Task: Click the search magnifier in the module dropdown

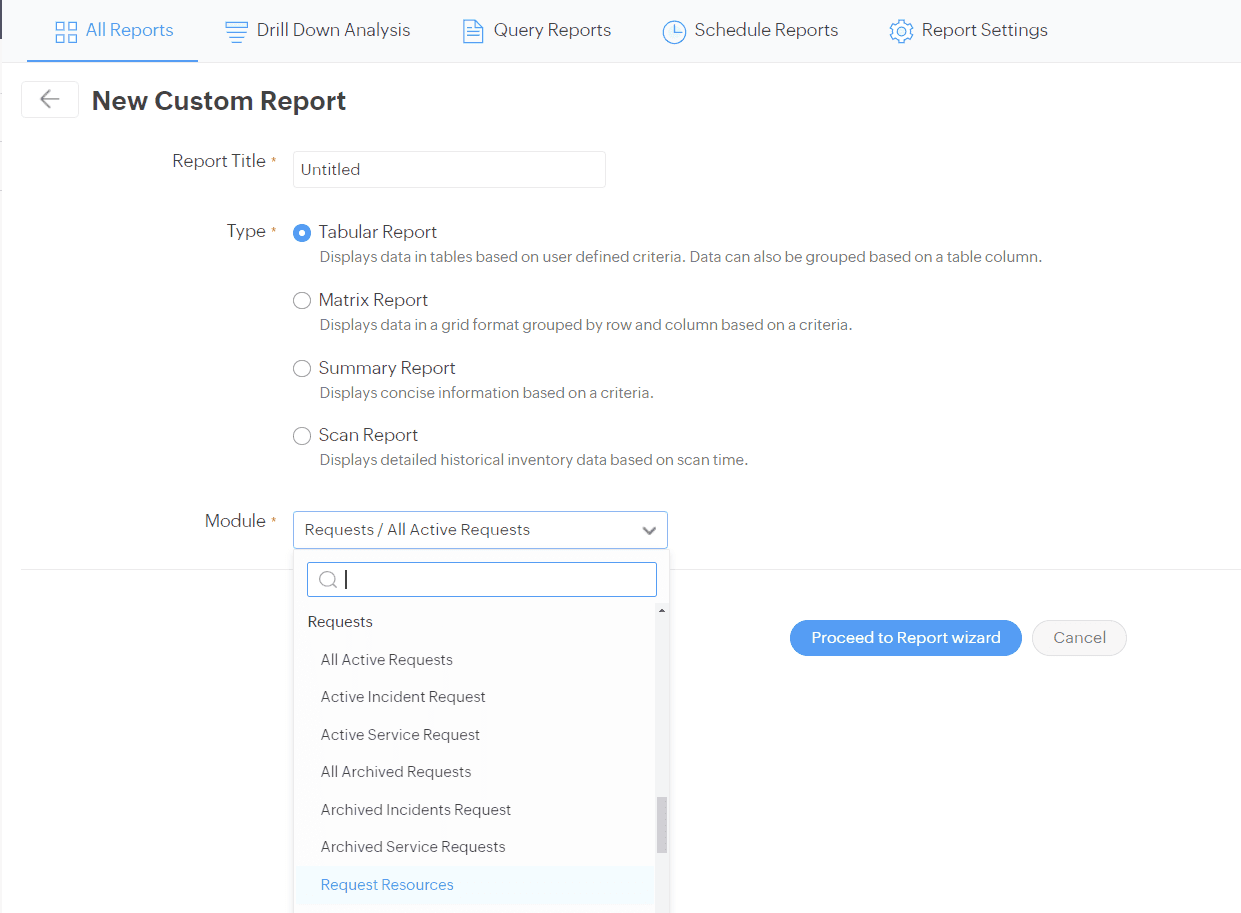Action: (328, 579)
